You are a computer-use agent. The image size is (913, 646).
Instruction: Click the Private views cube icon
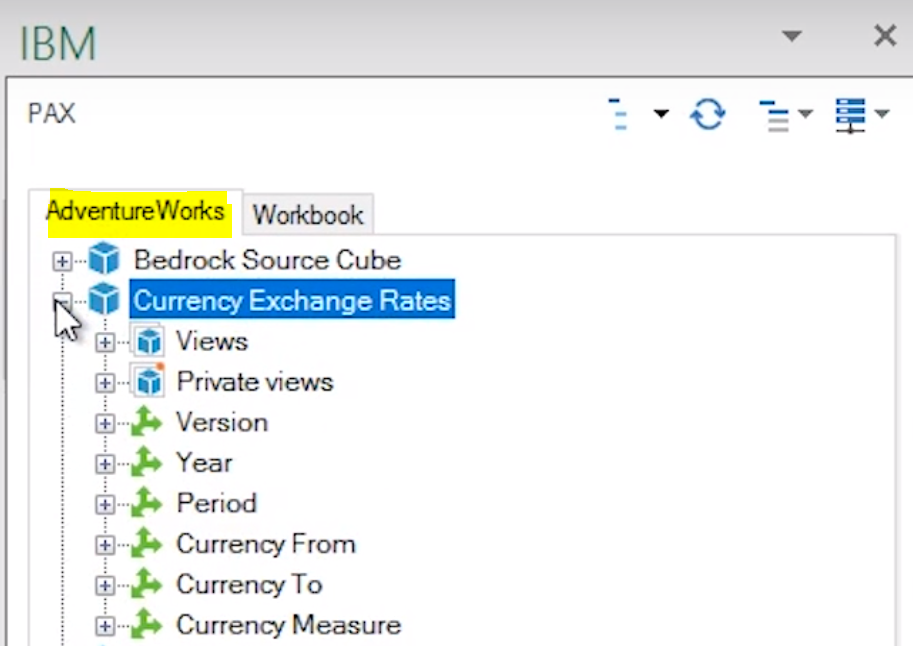(x=148, y=380)
